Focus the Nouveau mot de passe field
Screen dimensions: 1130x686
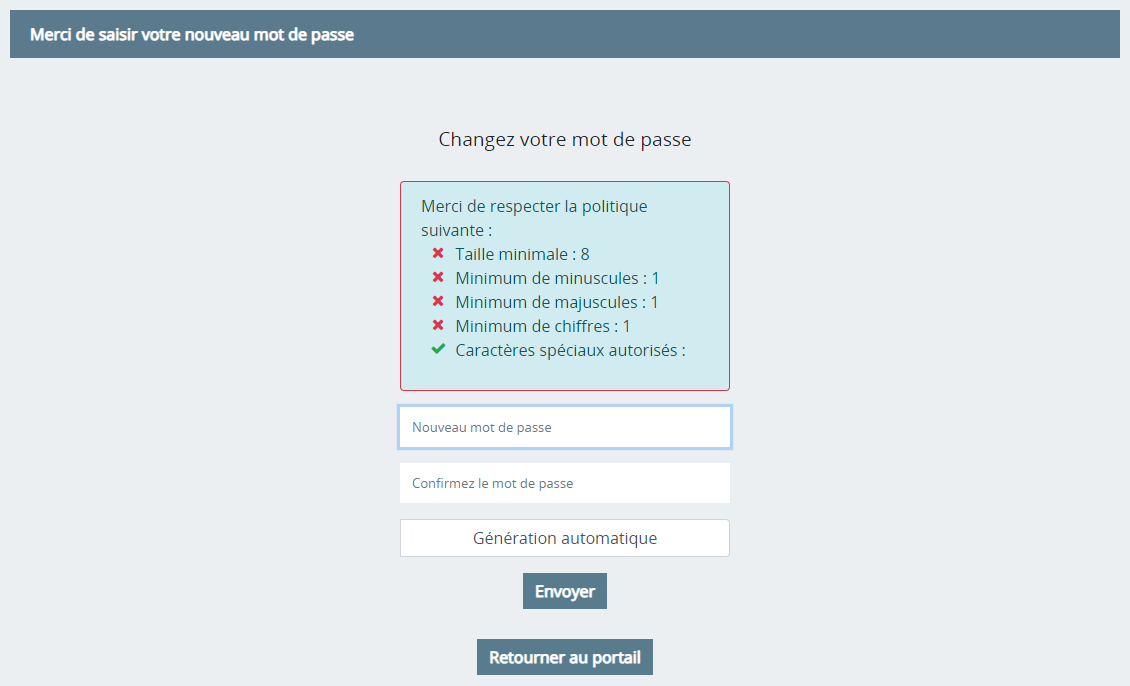(565, 427)
